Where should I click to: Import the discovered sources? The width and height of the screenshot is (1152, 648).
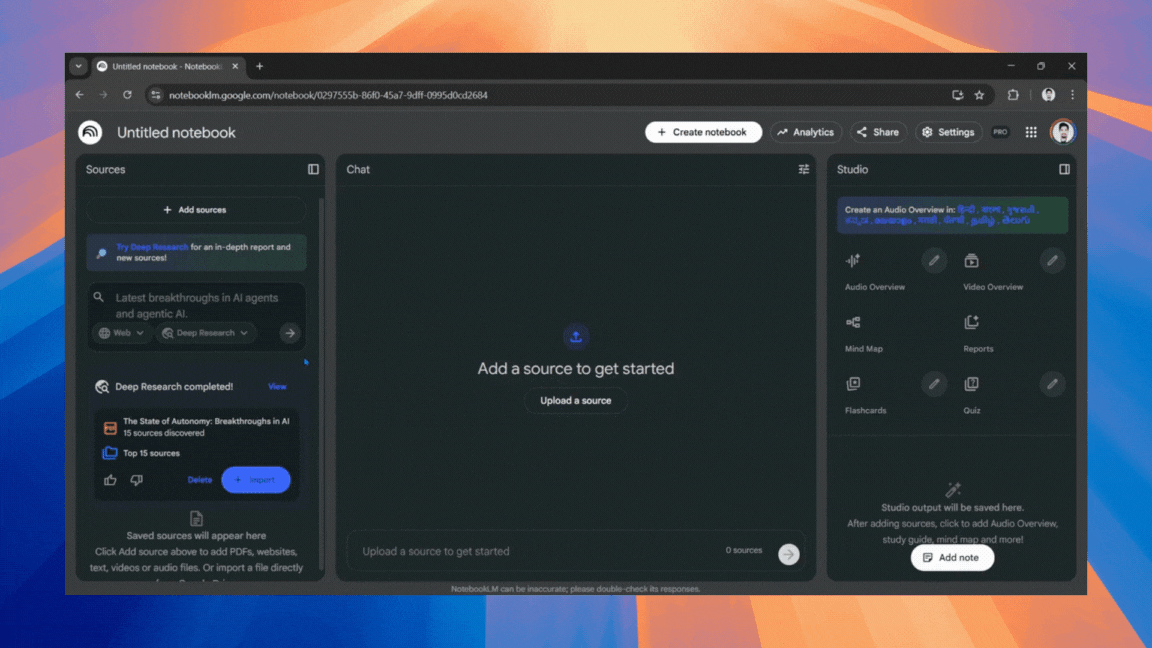click(x=256, y=480)
